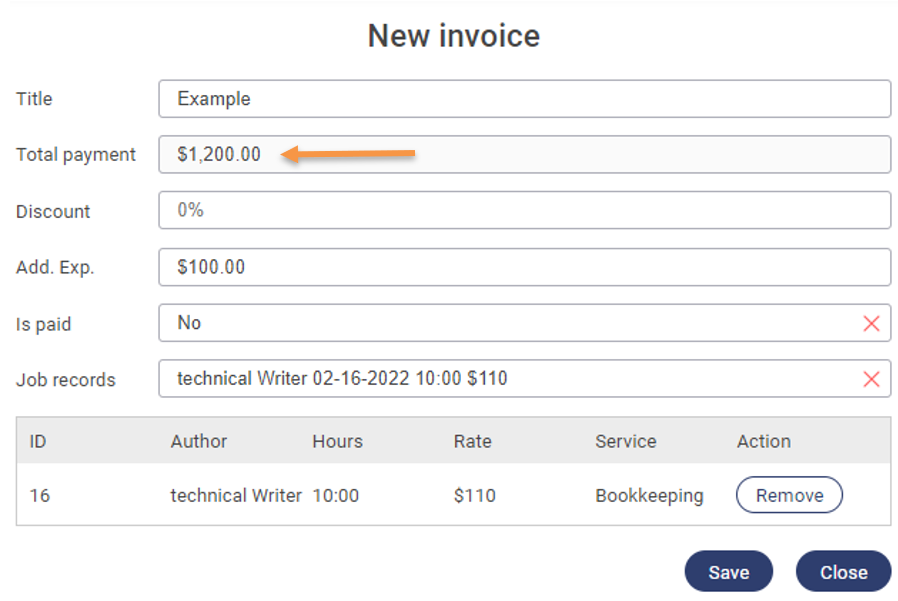Focus the Discount input field
The width and height of the screenshot is (898, 601).
tap(524, 210)
